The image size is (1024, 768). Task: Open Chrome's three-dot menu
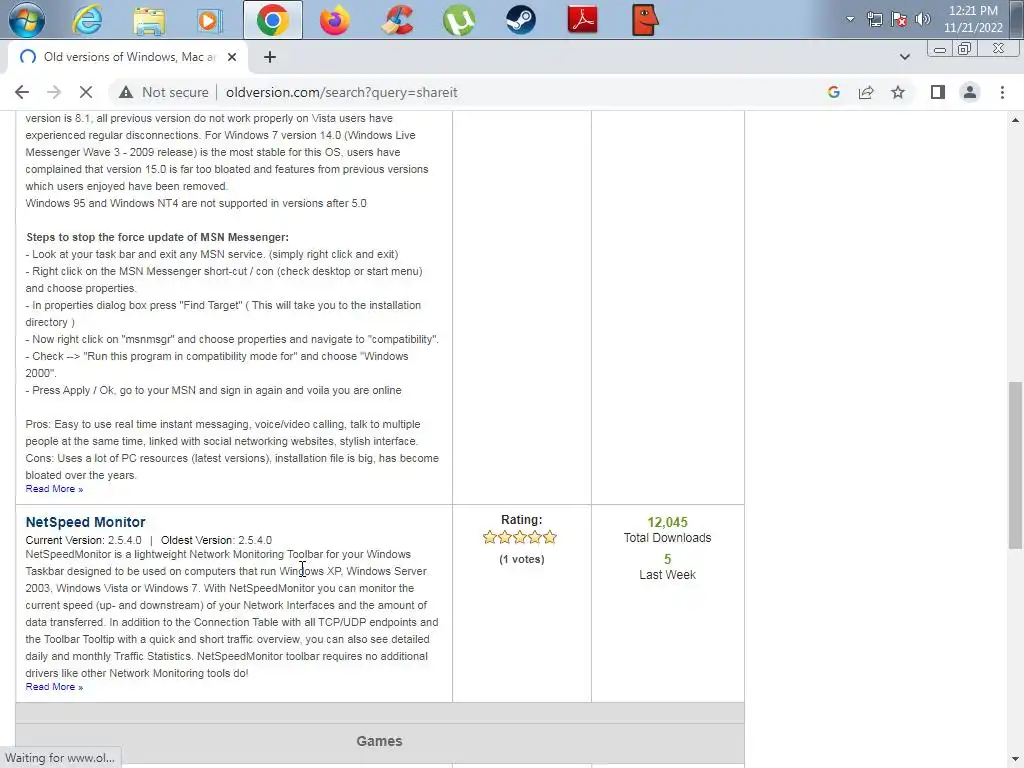pyautogui.click(x=1002, y=92)
